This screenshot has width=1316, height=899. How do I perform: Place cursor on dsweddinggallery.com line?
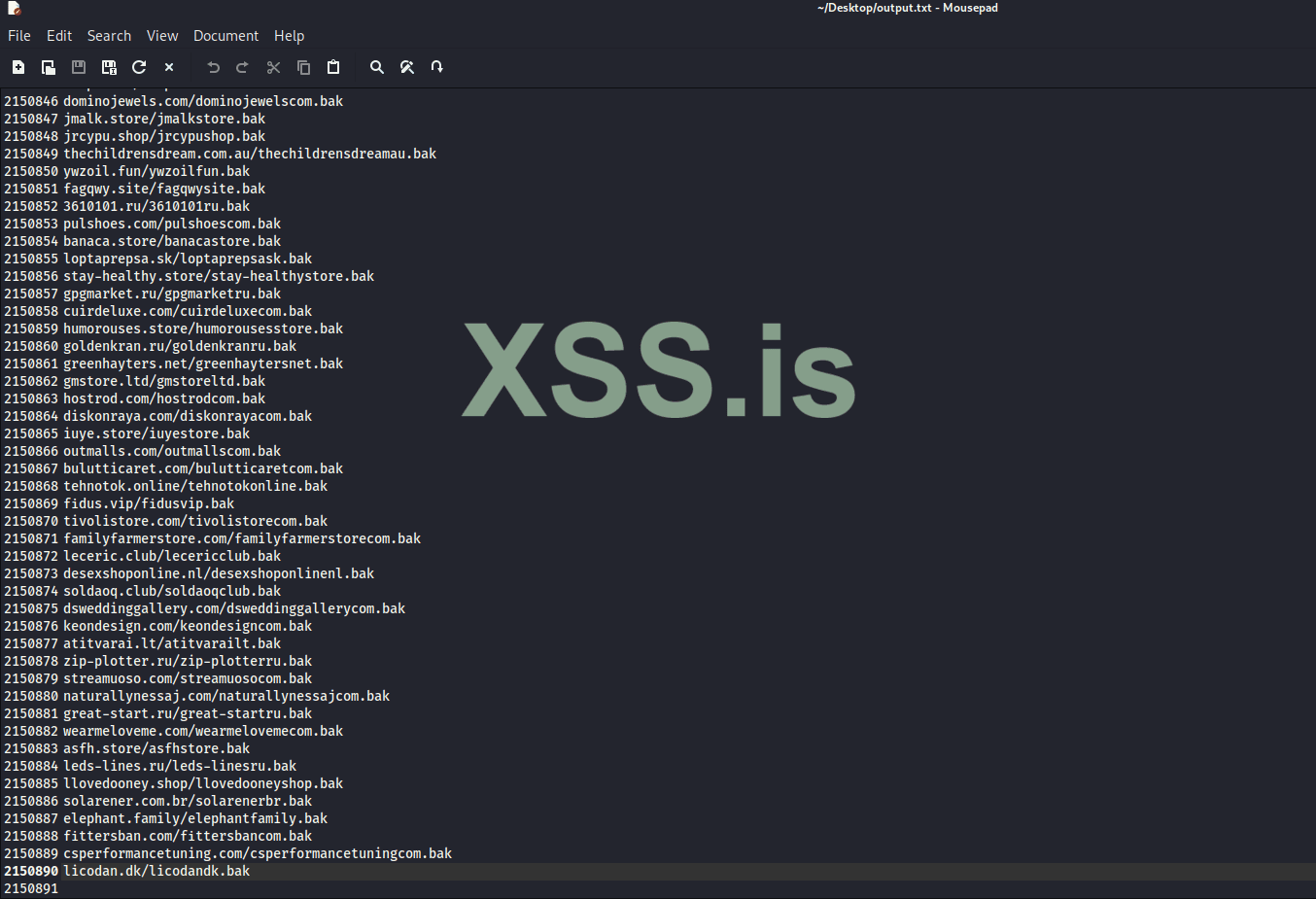[234, 608]
